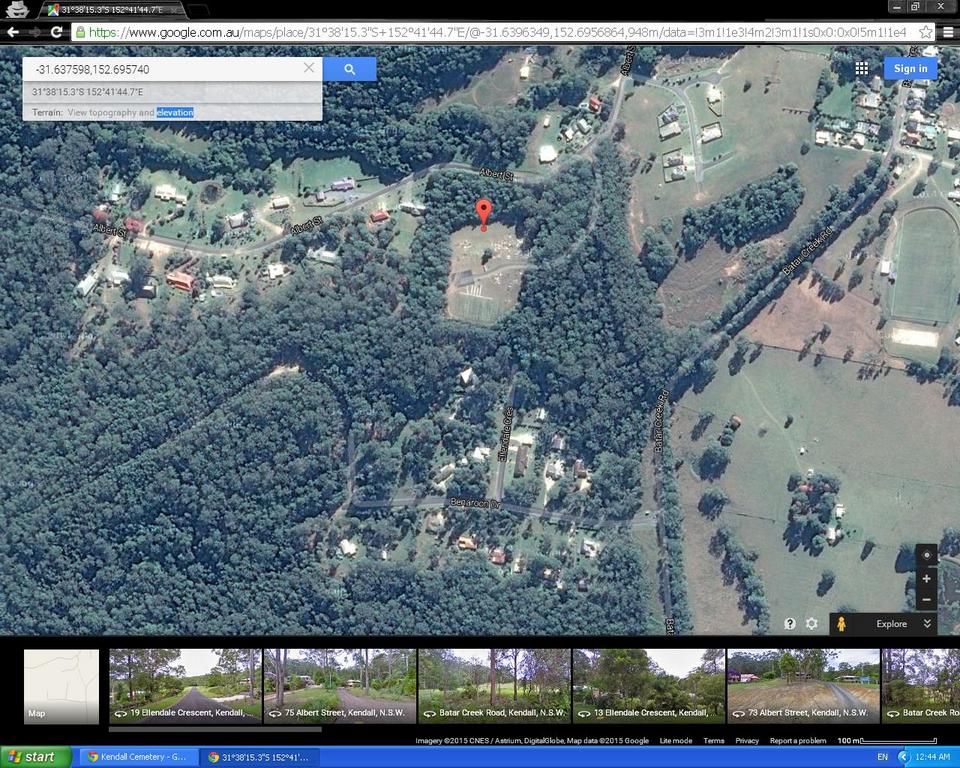
Task: Open 75 Albert Street street view photo
Action: [339, 686]
